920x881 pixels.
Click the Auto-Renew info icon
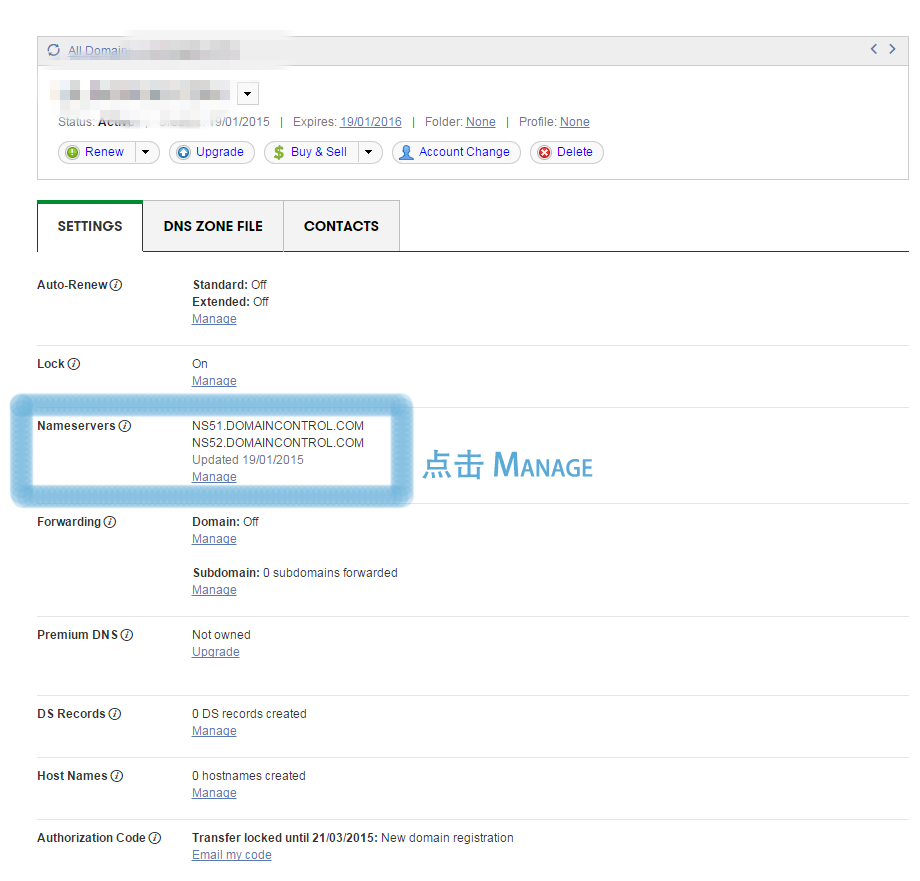[116, 285]
